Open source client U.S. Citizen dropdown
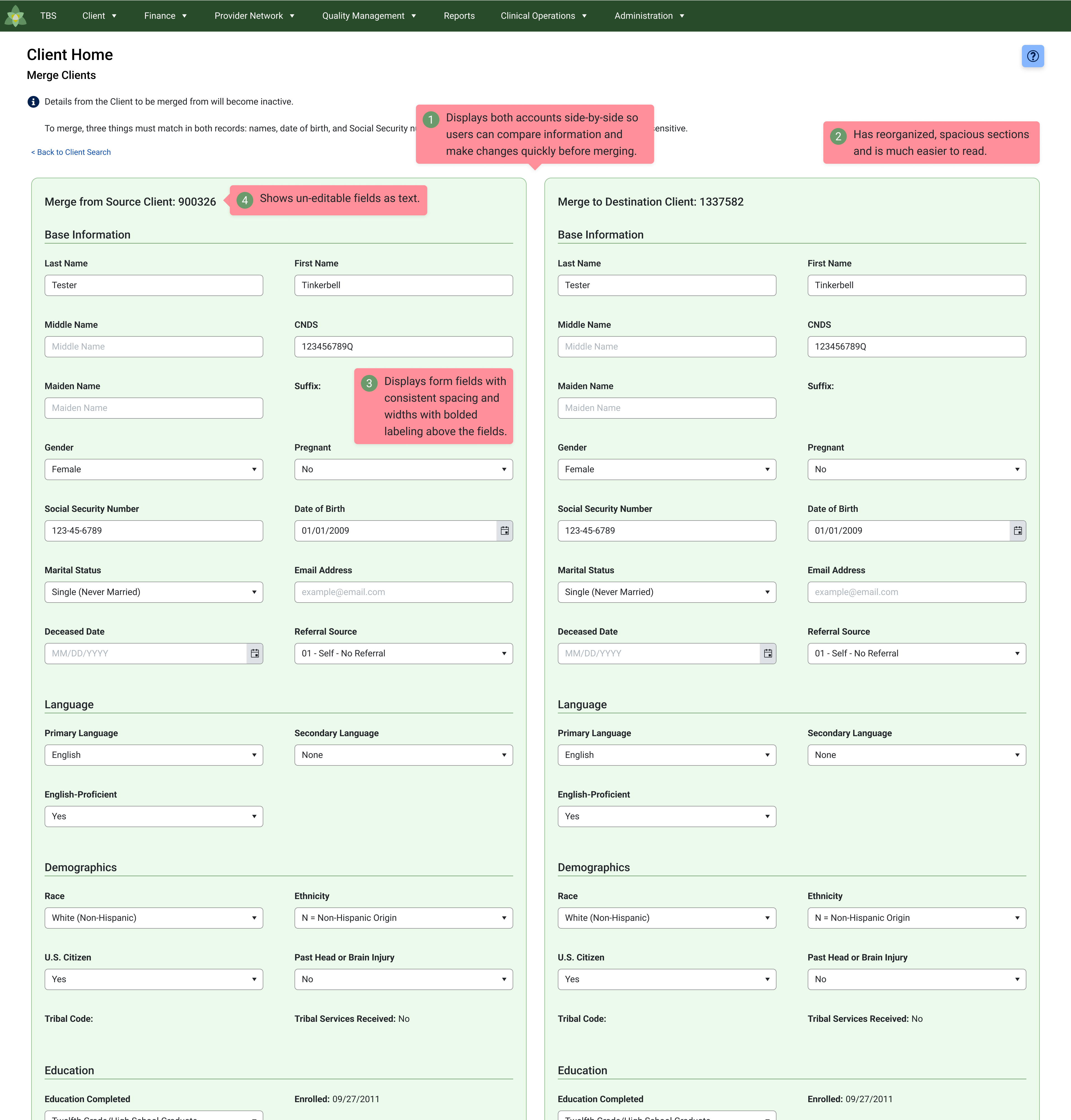The width and height of the screenshot is (1071, 1120). click(154, 980)
